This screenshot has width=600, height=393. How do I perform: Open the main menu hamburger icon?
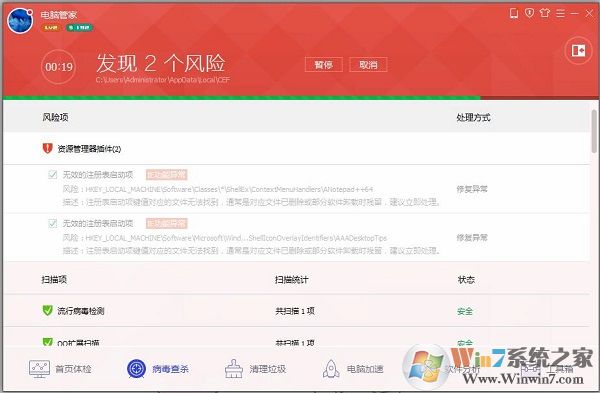(560, 14)
